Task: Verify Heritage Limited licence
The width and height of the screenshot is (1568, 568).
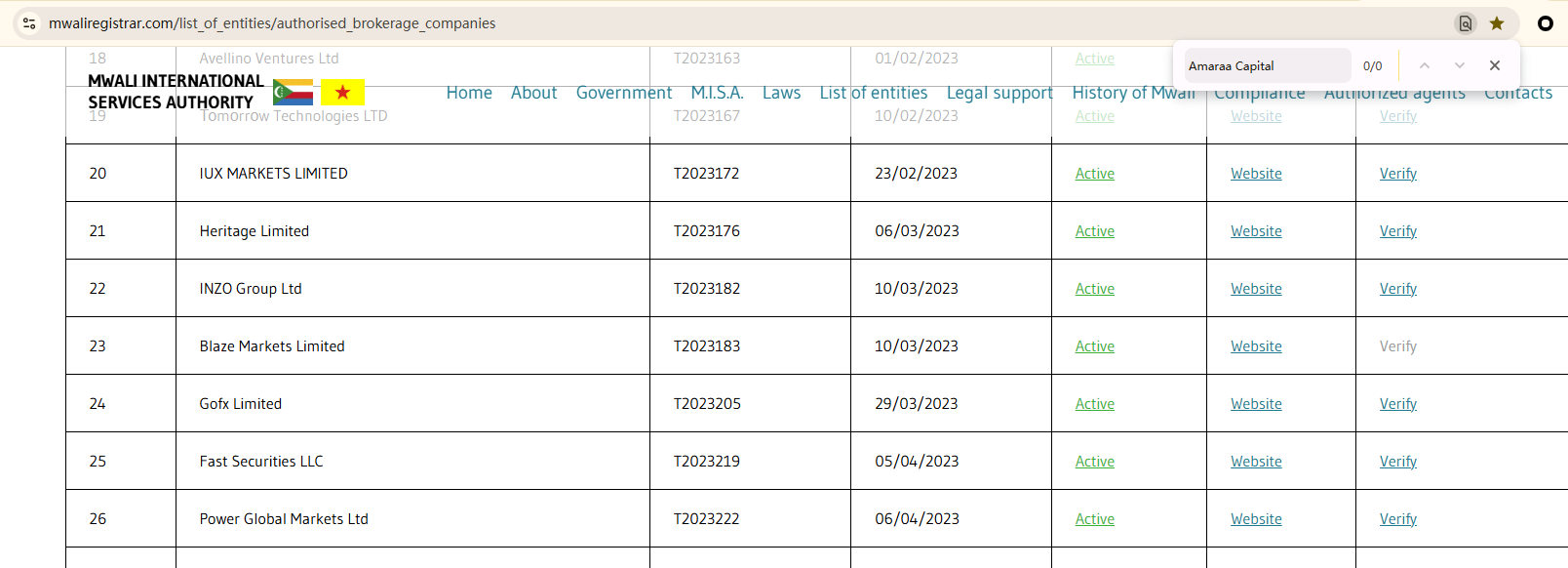Action: pyautogui.click(x=1397, y=231)
